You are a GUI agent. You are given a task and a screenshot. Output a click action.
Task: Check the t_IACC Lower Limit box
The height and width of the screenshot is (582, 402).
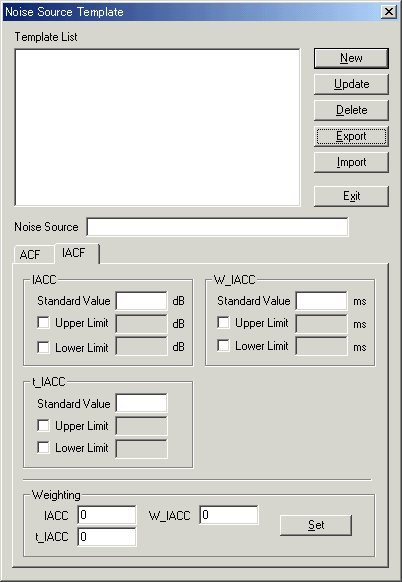[43, 448]
